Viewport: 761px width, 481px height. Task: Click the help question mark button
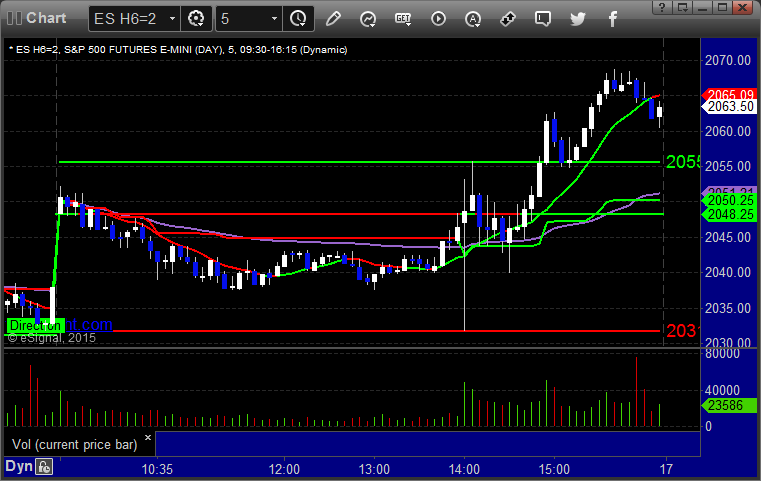662,7
